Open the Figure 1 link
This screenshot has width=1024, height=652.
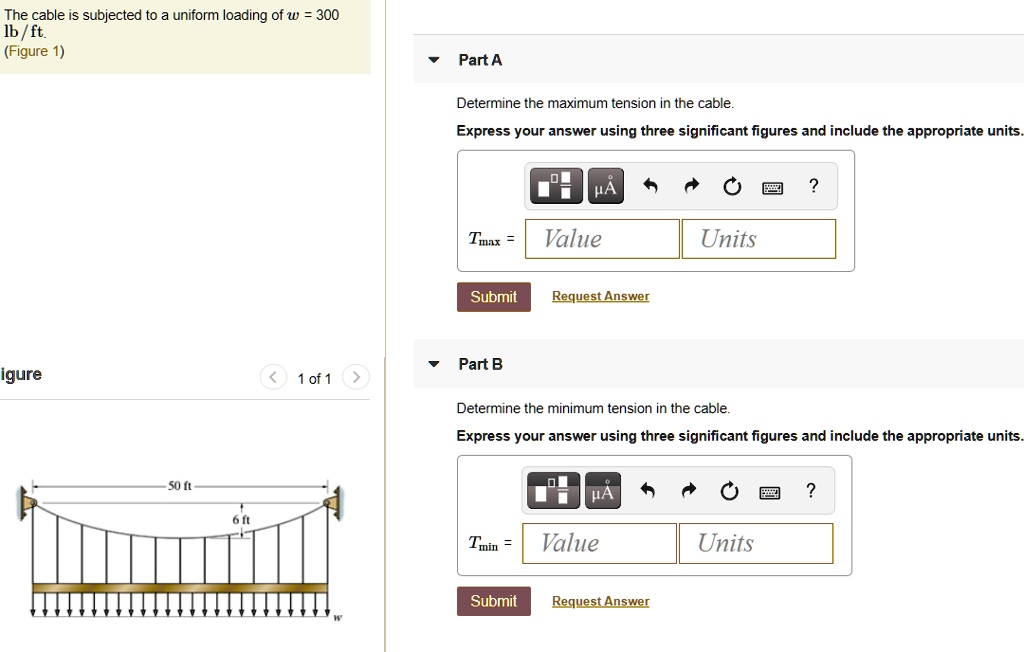(x=34, y=50)
